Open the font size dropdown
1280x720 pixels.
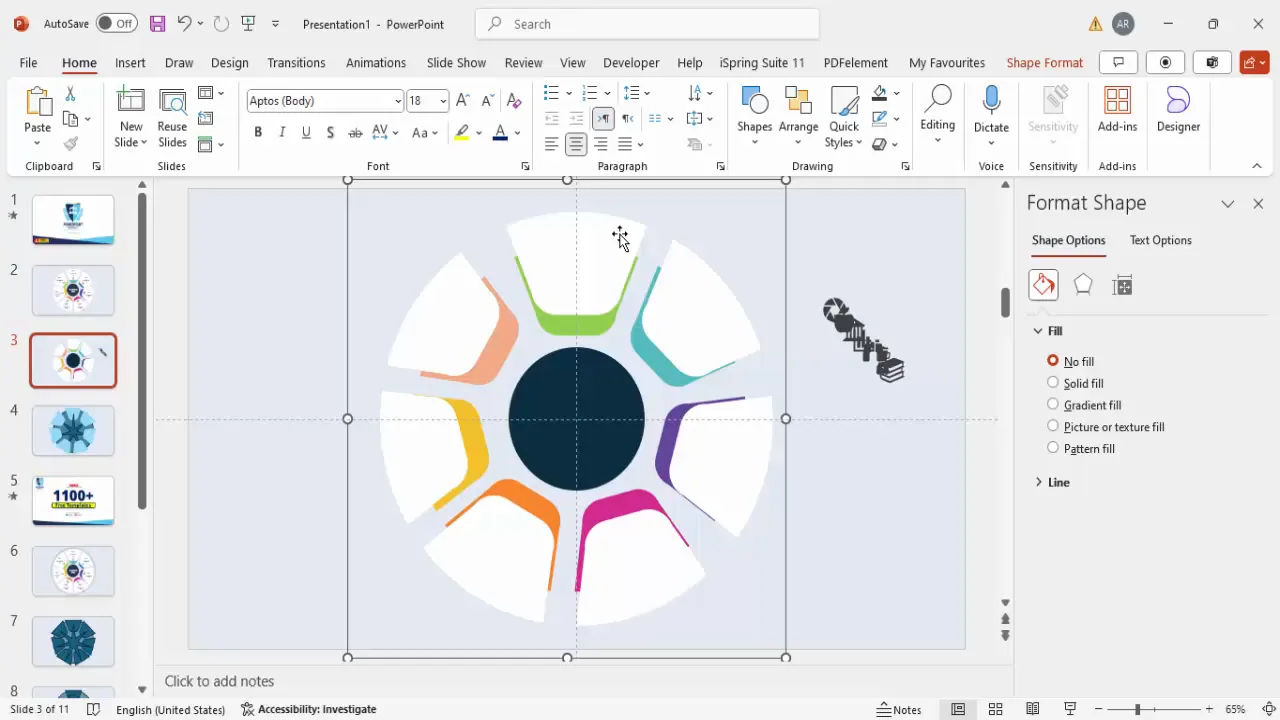coord(443,101)
